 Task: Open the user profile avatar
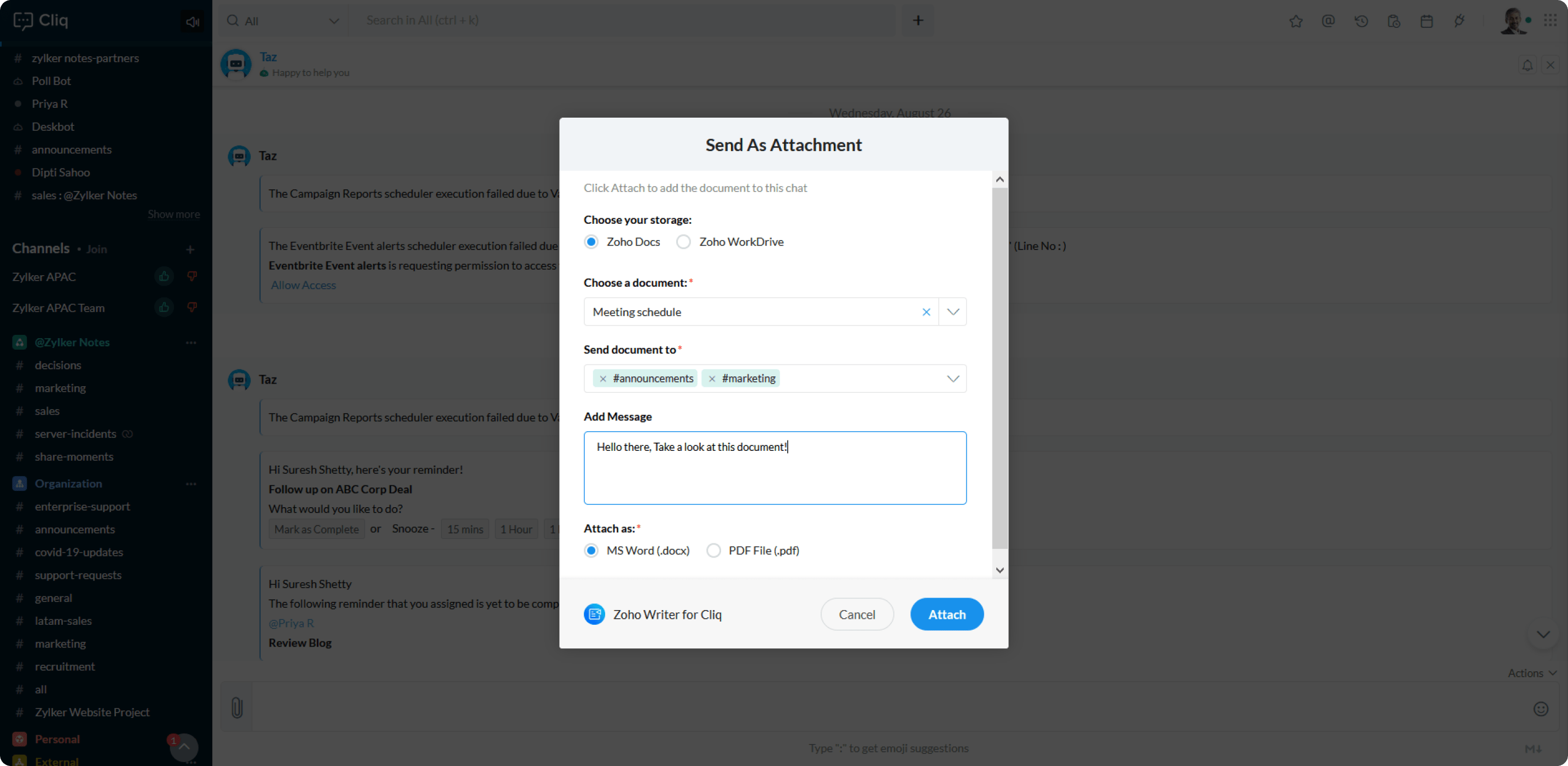(1513, 21)
